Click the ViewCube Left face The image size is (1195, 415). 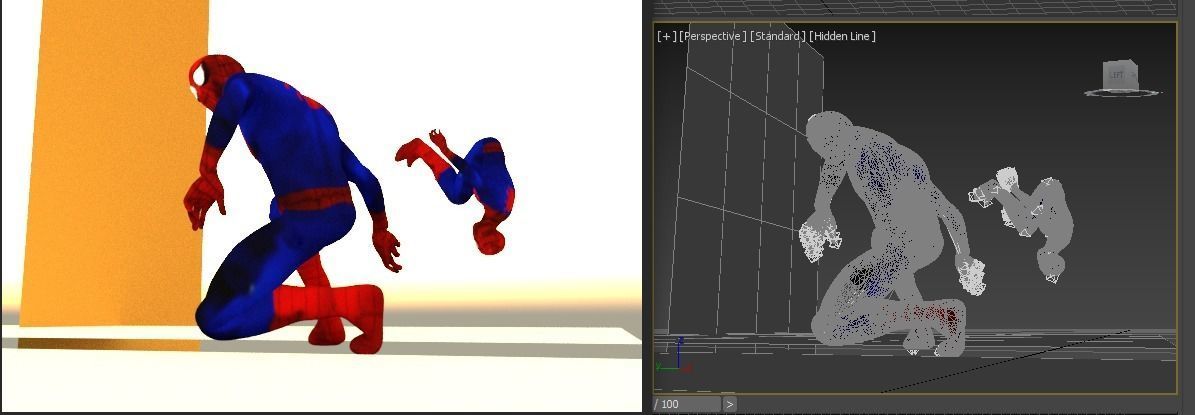(1117, 75)
